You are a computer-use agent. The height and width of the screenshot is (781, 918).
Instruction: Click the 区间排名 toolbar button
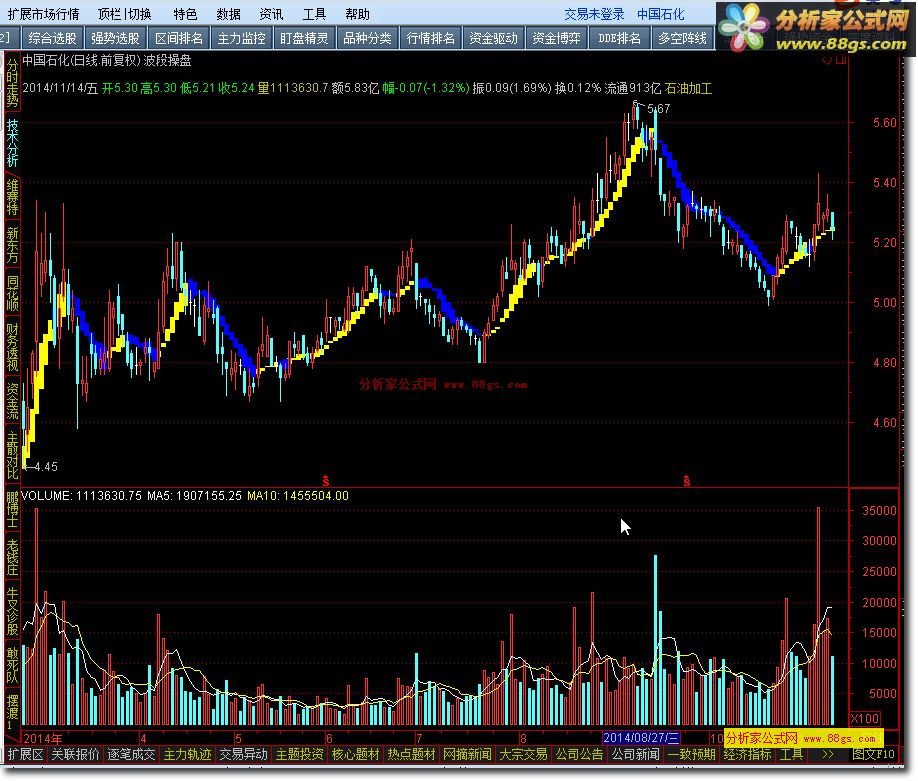point(179,38)
